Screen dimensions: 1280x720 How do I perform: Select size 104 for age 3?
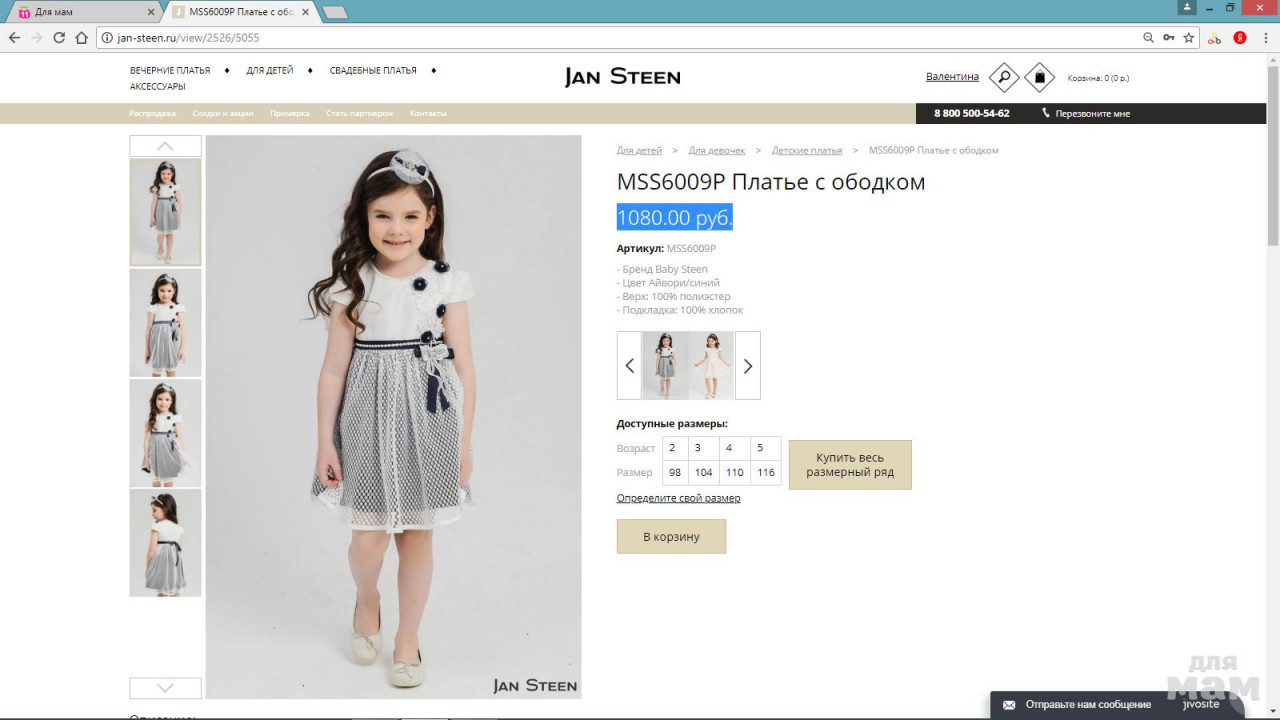tap(703, 472)
